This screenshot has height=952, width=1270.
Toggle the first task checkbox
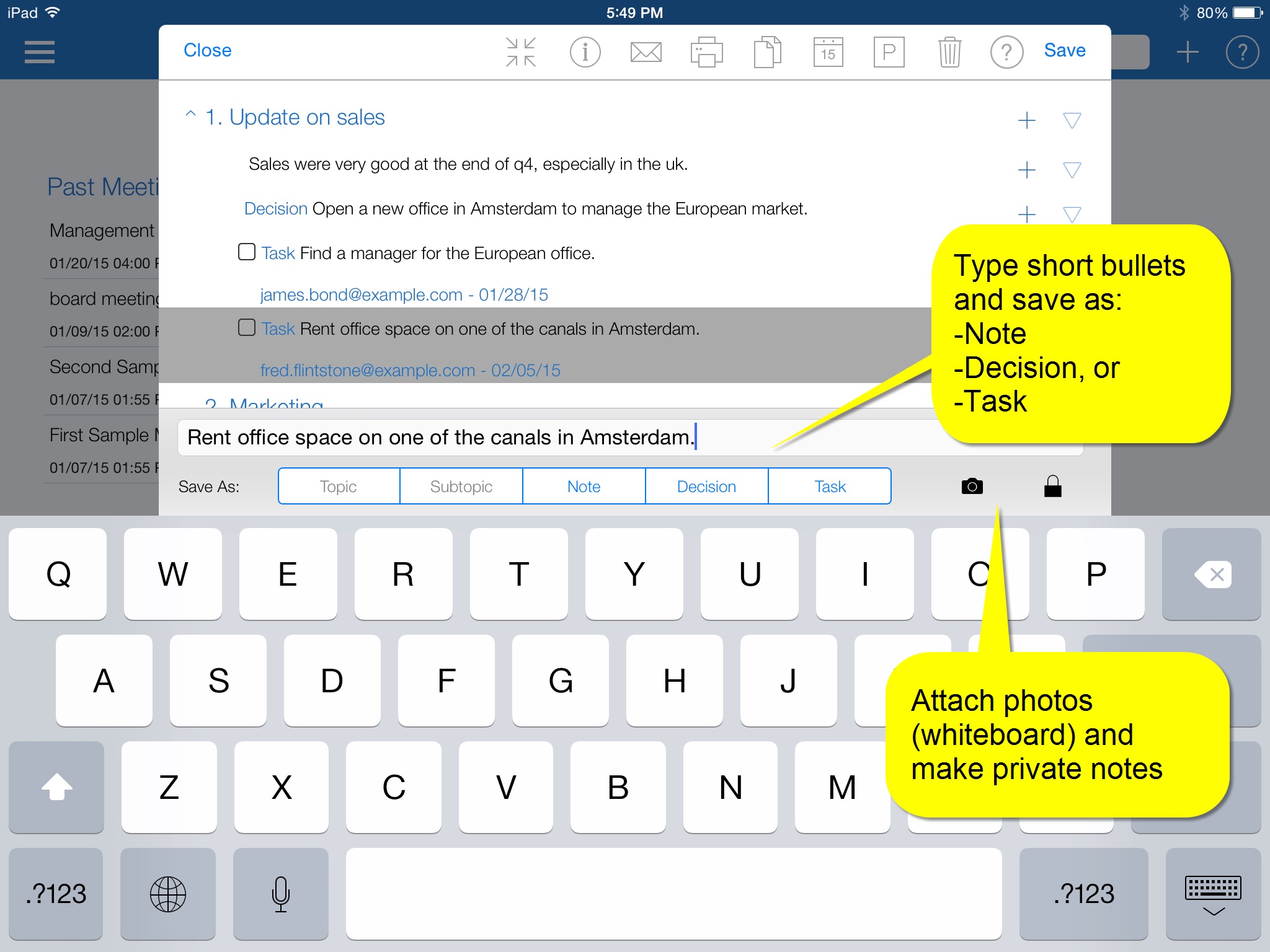[246, 252]
